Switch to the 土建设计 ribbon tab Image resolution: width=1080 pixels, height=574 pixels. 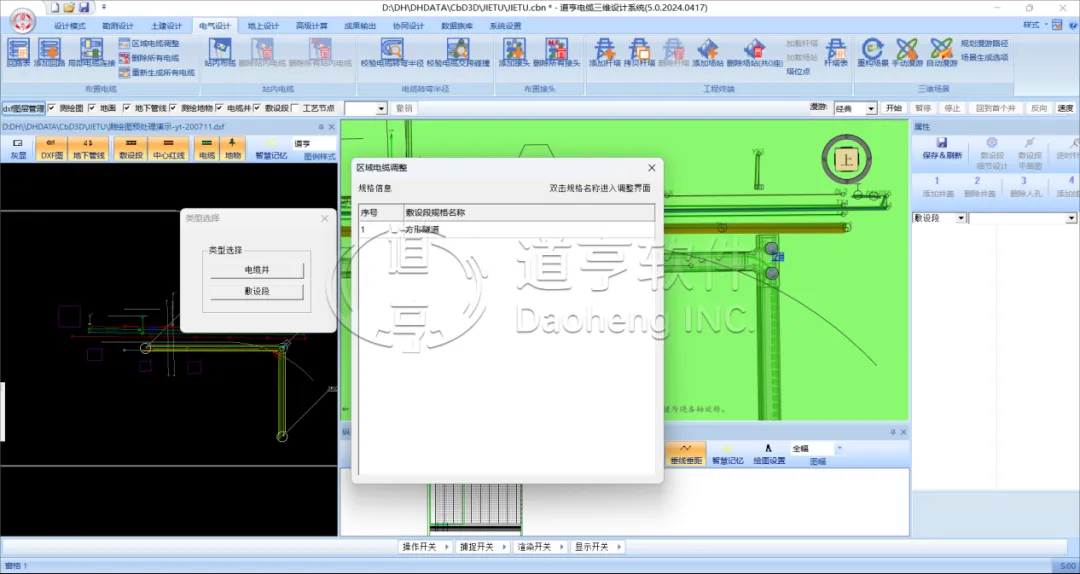pyautogui.click(x=167, y=26)
